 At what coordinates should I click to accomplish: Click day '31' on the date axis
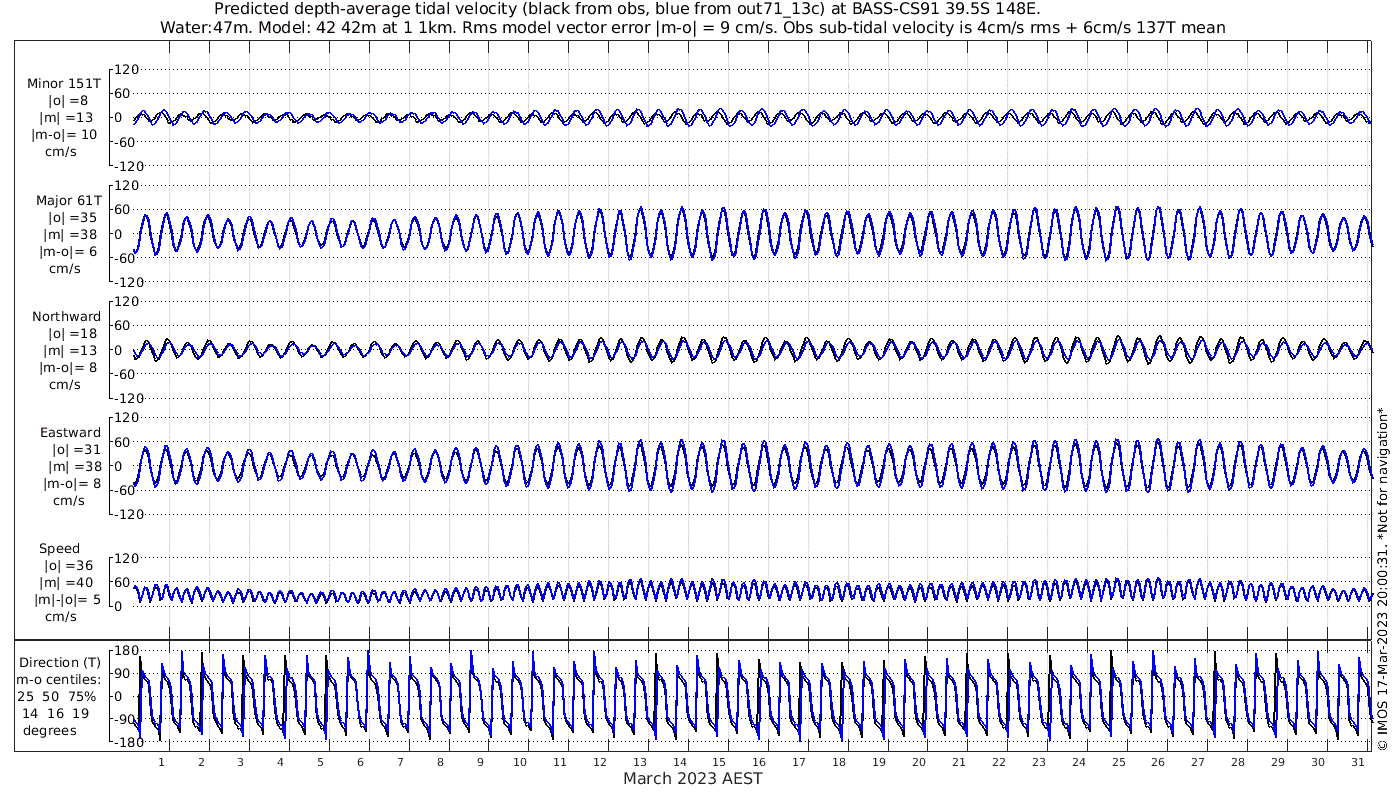[1358, 762]
